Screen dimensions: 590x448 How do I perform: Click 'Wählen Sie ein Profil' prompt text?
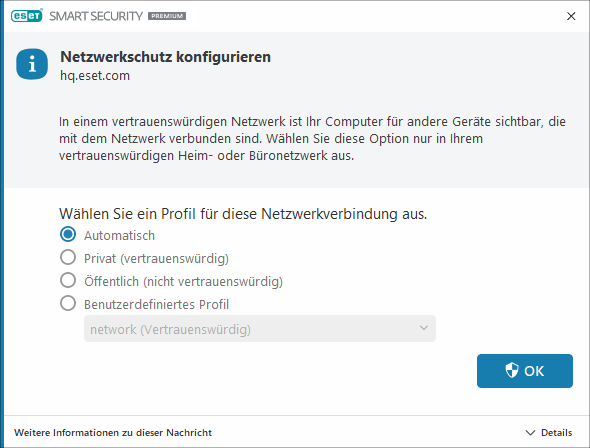tap(243, 214)
